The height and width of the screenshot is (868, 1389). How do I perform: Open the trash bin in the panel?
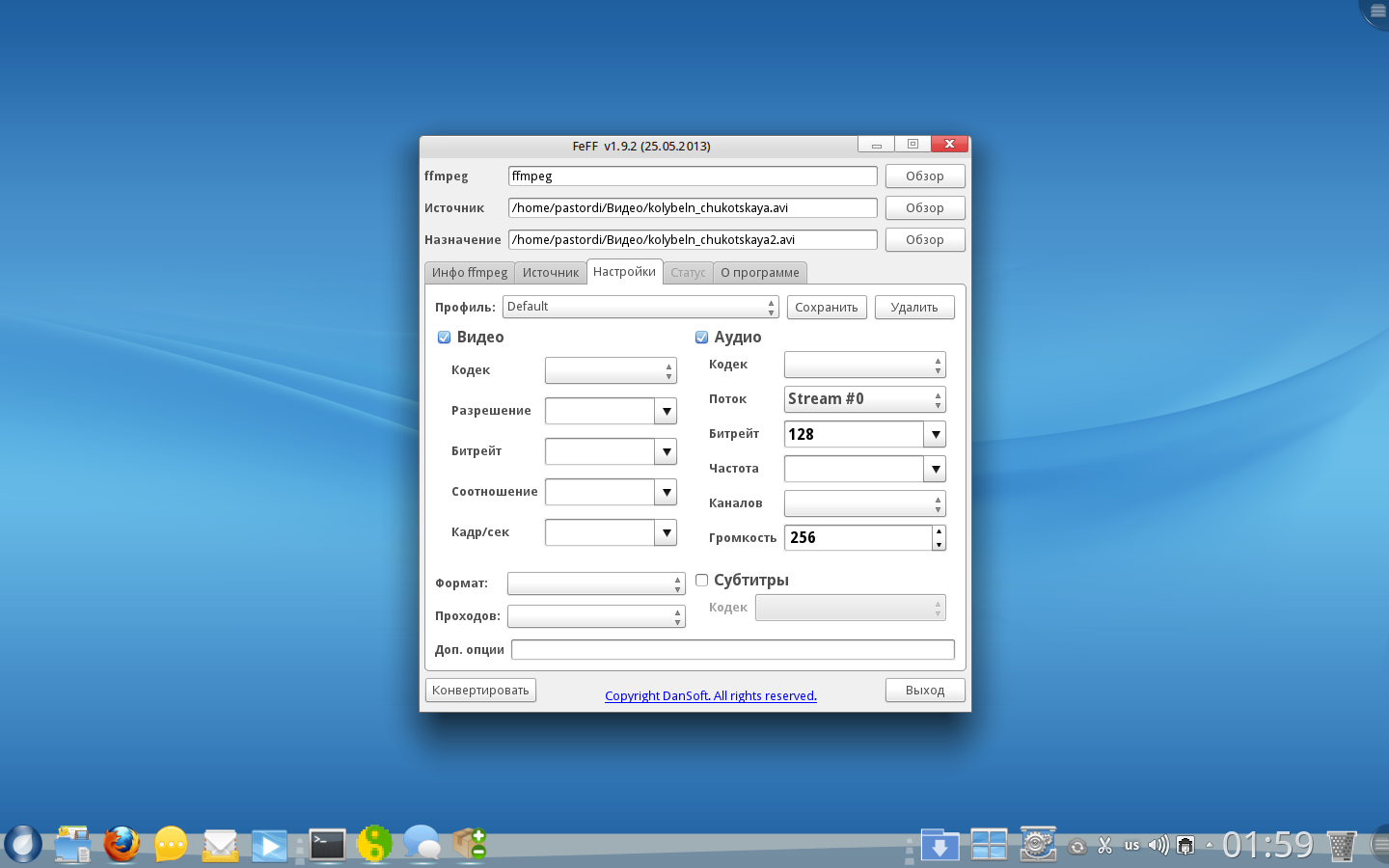point(1341,846)
